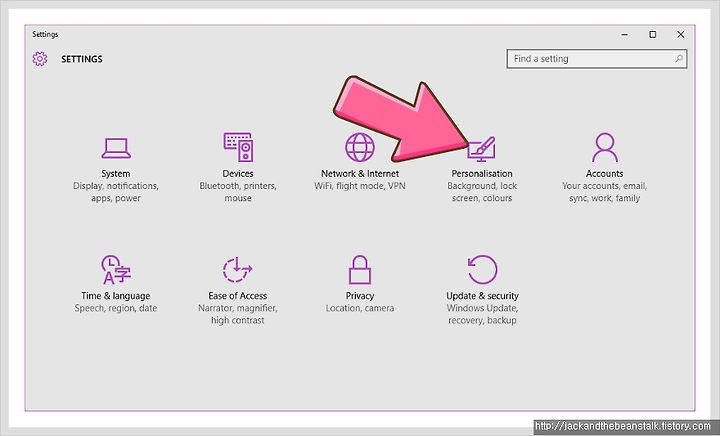Click the System label
This screenshot has width=720, height=436.
pos(116,173)
